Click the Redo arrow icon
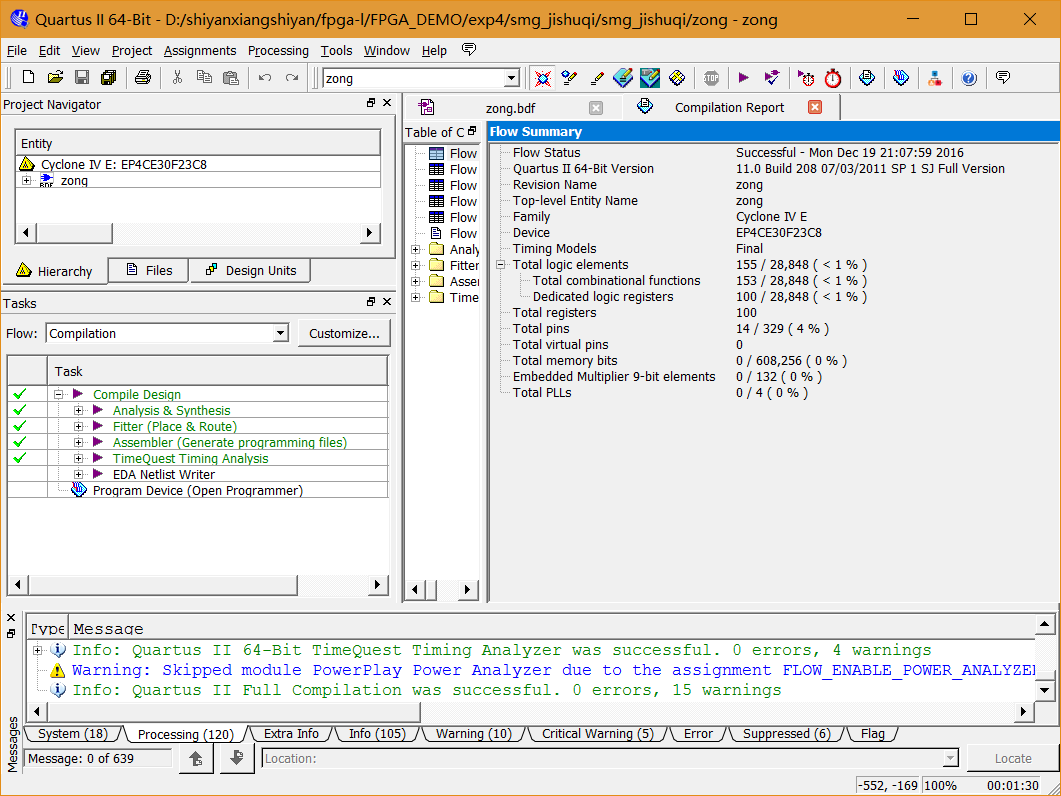Screen dimensions: 1061x796 (292, 77)
